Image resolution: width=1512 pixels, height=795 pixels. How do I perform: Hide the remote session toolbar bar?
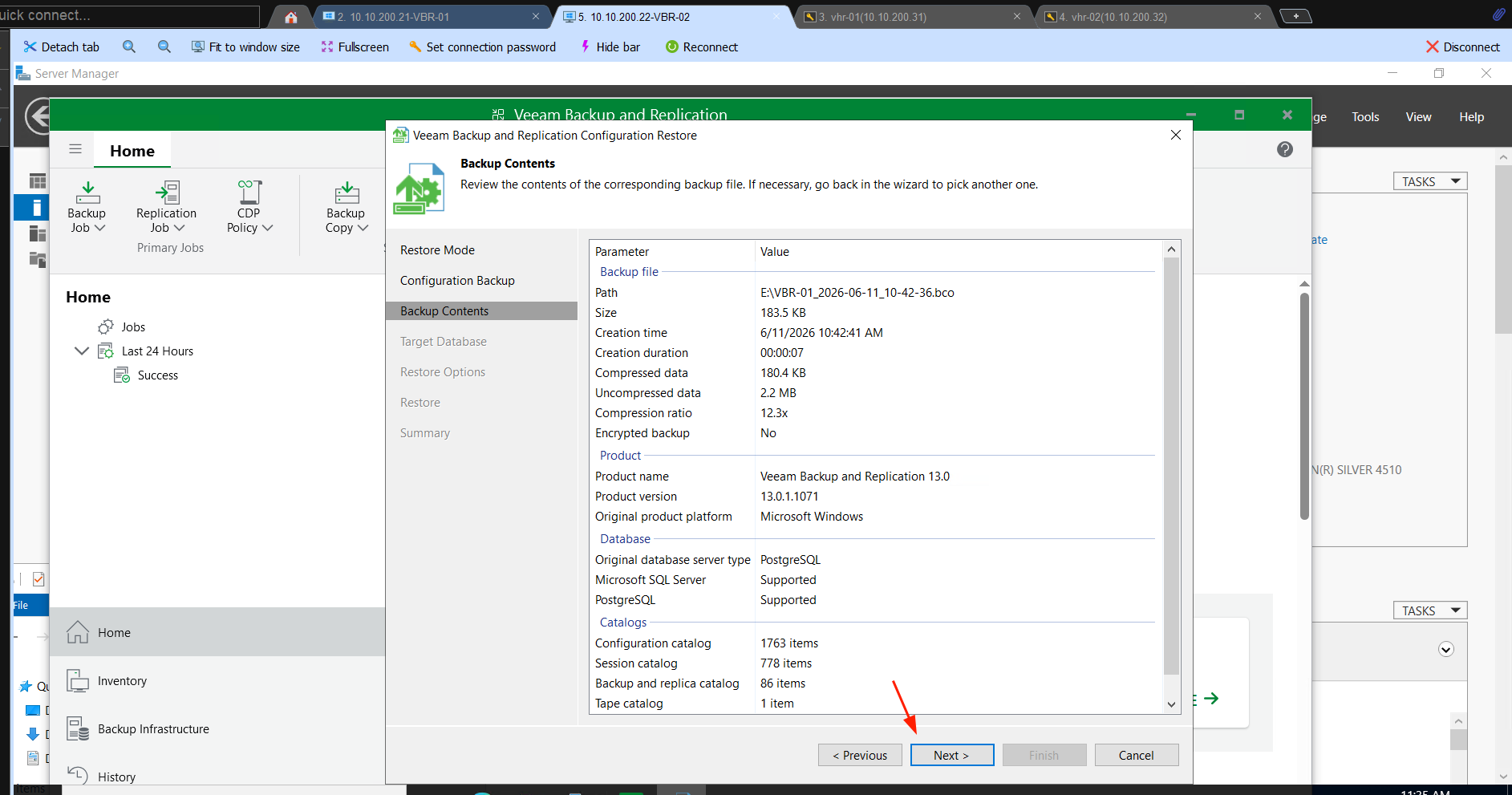click(x=610, y=47)
